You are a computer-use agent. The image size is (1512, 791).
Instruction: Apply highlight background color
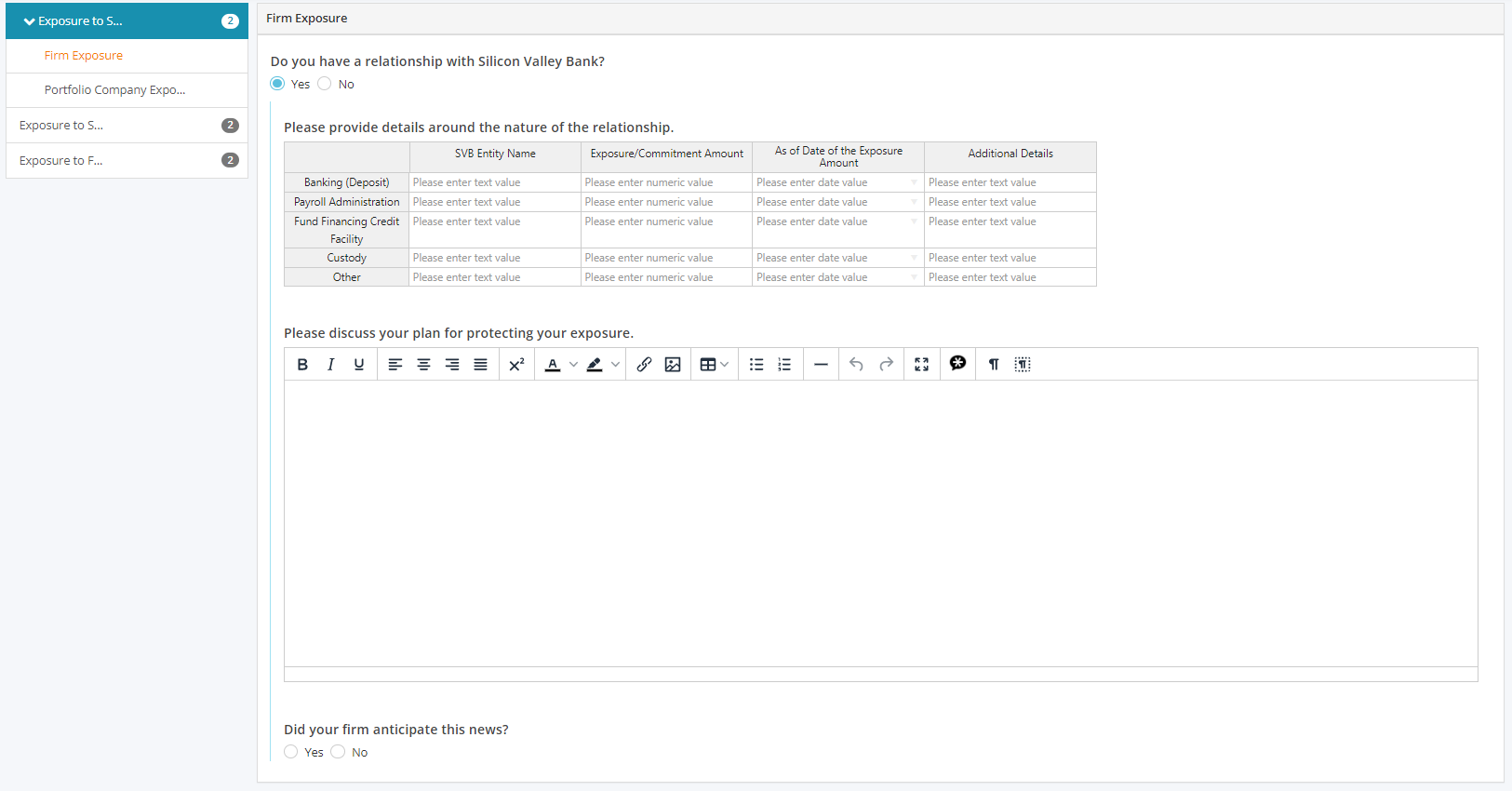pos(595,365)
